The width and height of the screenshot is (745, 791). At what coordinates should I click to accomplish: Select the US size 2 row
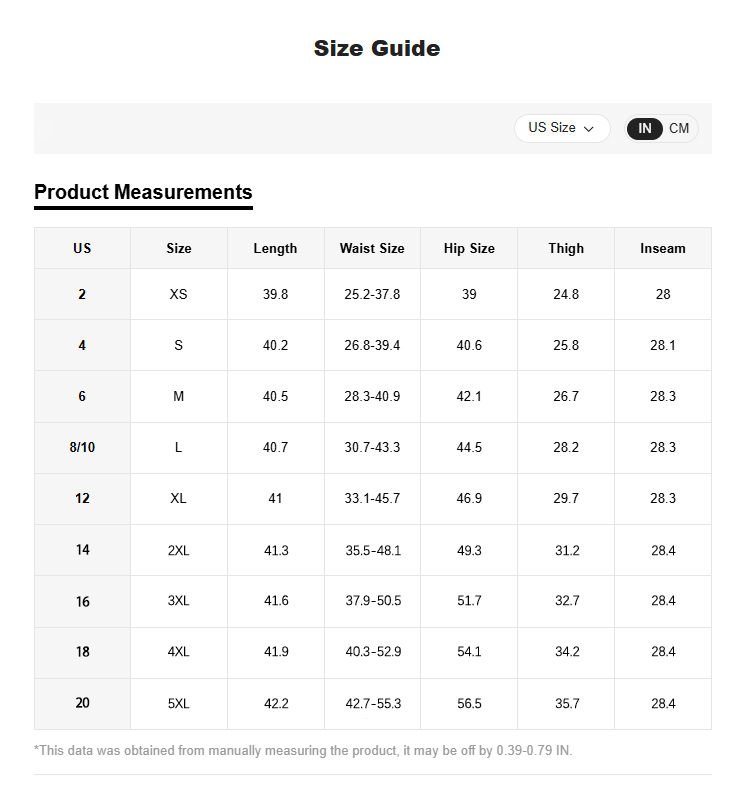(x=82, y=294)
